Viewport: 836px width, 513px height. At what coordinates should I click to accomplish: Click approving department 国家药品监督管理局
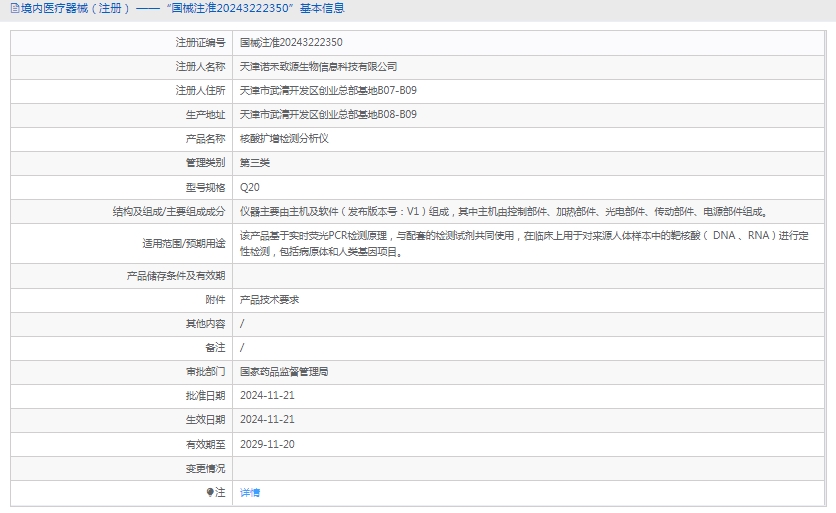coord(284,371)
